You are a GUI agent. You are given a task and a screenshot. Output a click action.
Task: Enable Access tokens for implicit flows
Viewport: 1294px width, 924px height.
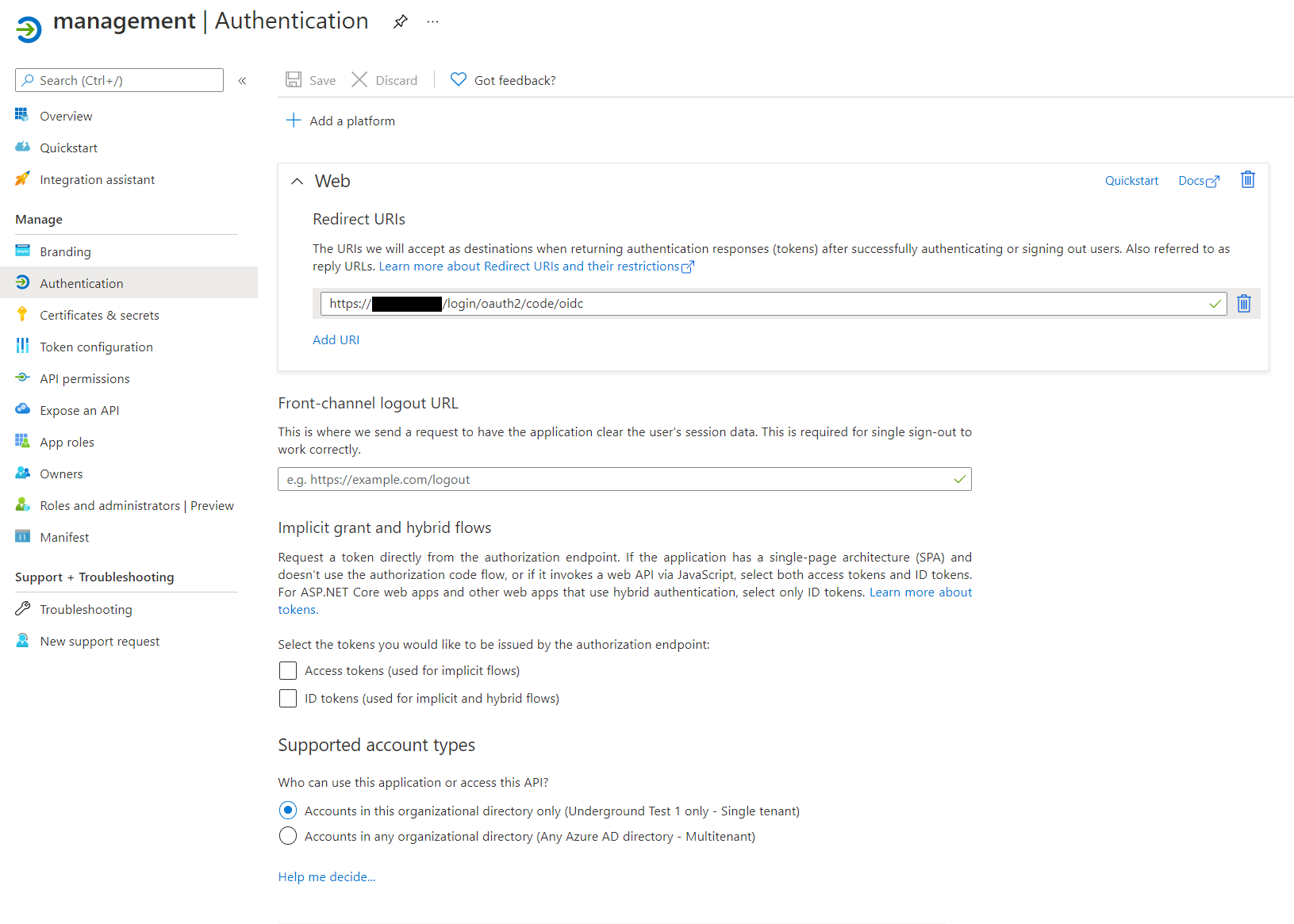pos(288,671)
